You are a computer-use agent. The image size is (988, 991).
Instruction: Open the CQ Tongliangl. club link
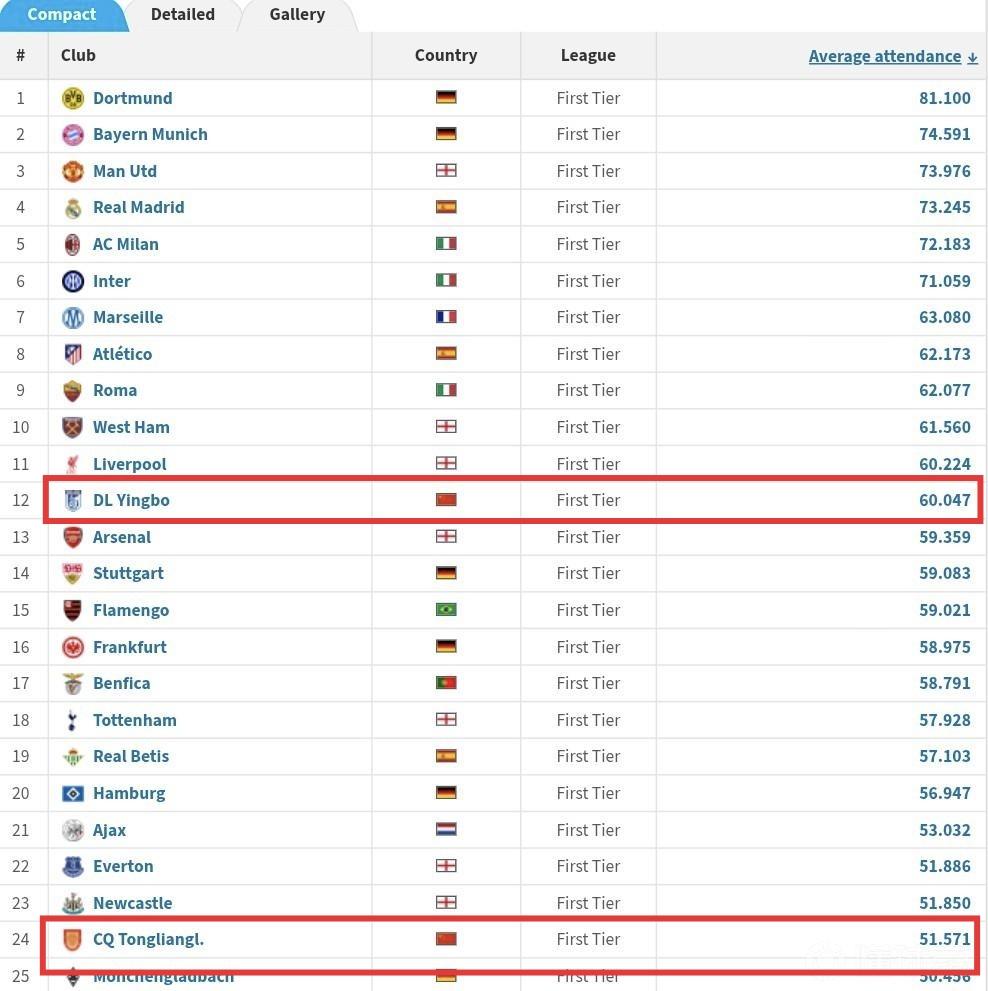(148, 939)
